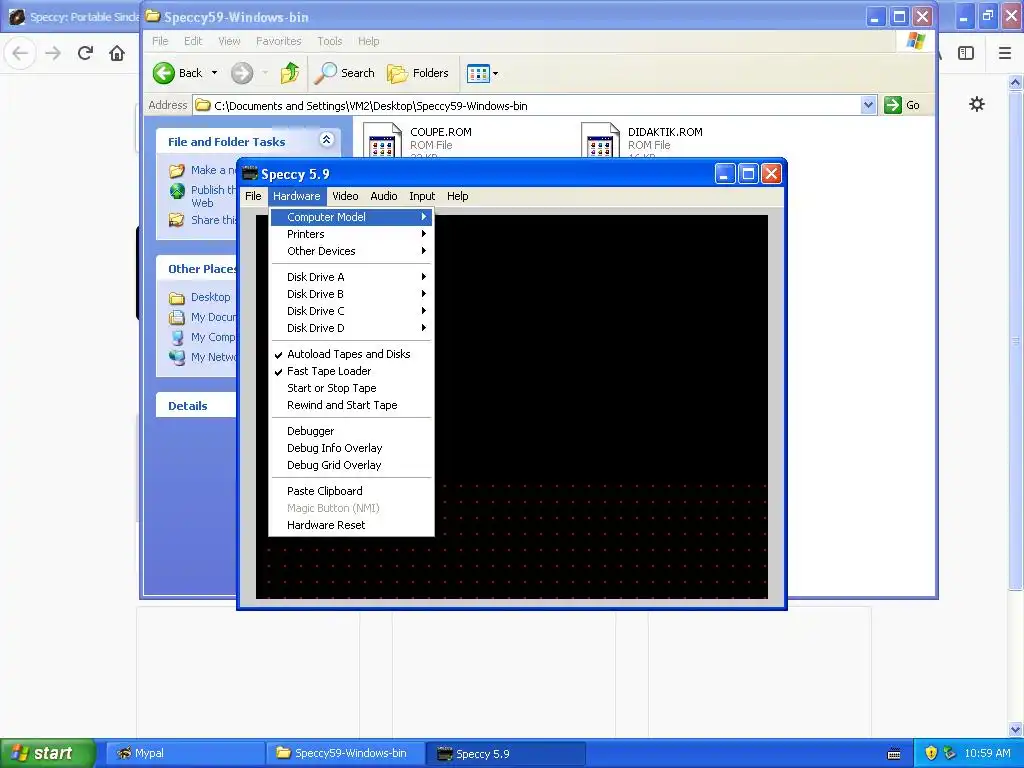The image size is (1024, 768).
Task: Open Explorer Favorites menu
Action: (278, 41)
